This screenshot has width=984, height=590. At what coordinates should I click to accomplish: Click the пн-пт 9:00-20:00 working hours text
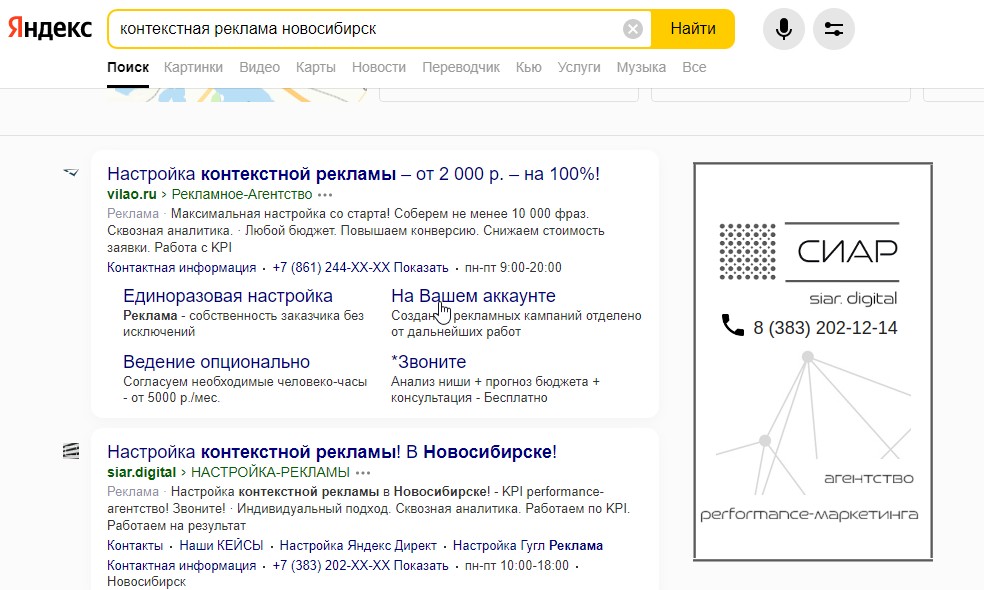(513, 268)
